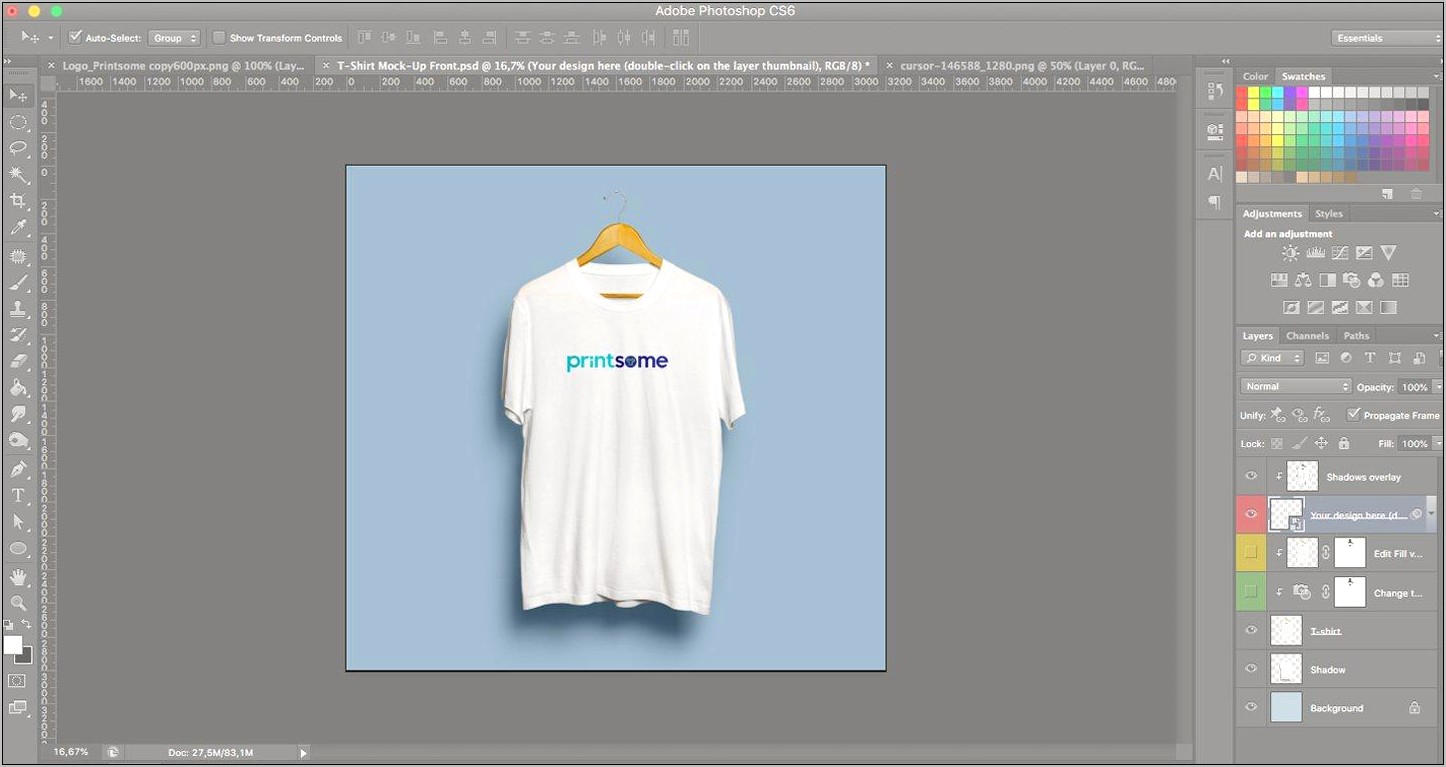The width and height of the screenshot is (1446, 767).
Task: Select the Clone Stamp tool
Action: tap(18, 309)
